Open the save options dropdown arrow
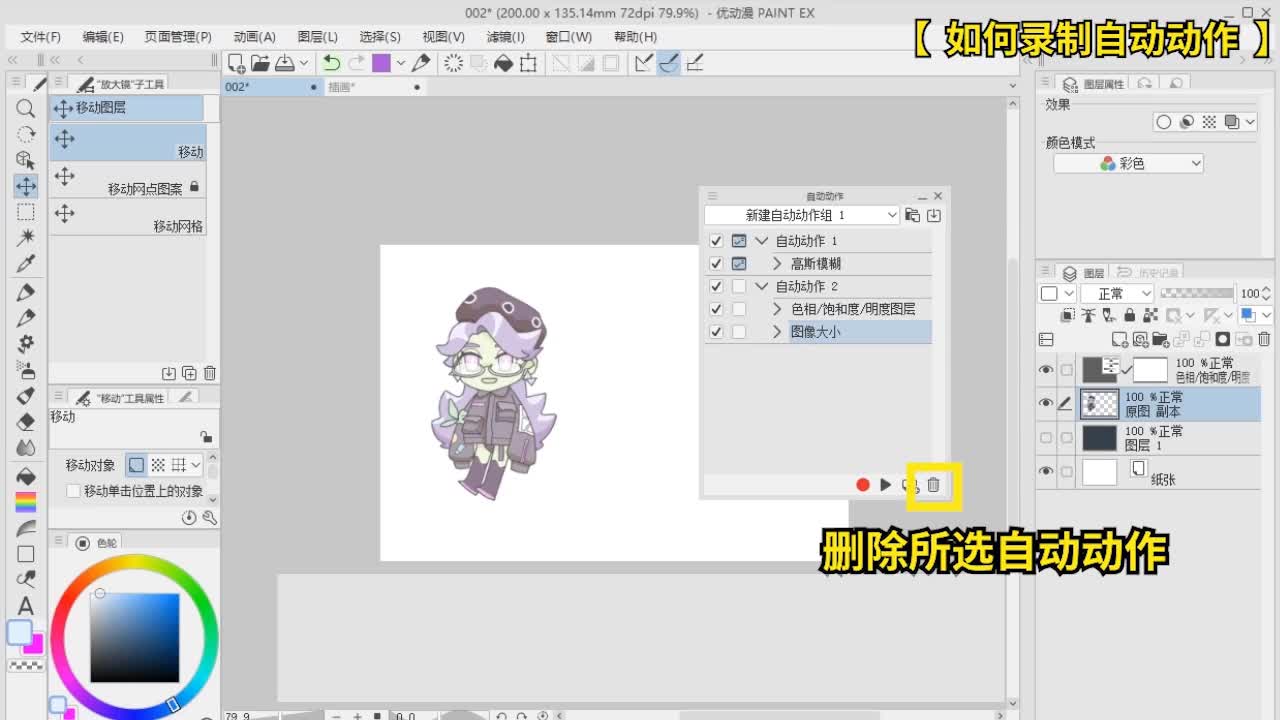 (x=304, y=63)
